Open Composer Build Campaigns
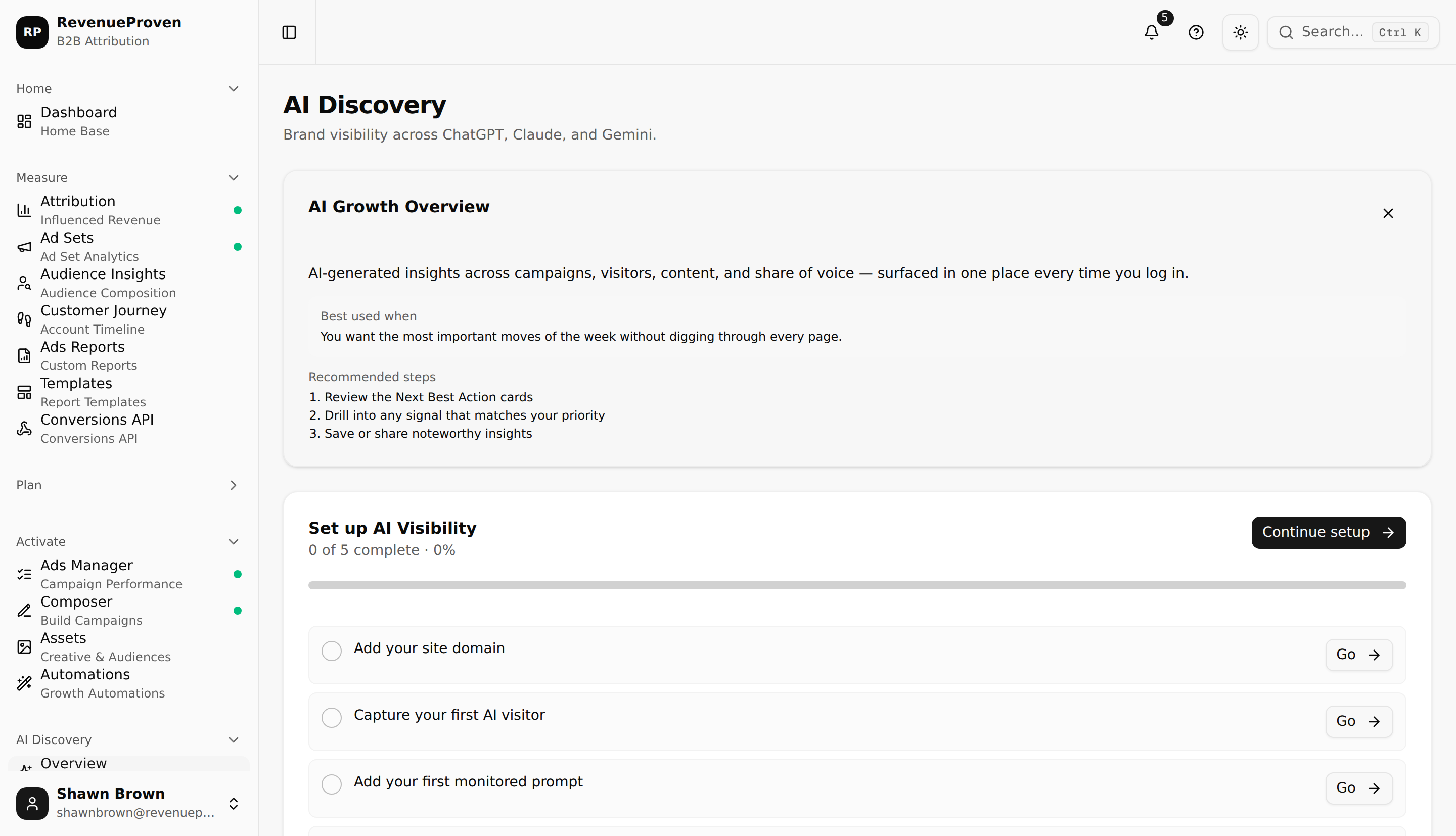This screenshot has width=1456, height=836. click(128, 611)
